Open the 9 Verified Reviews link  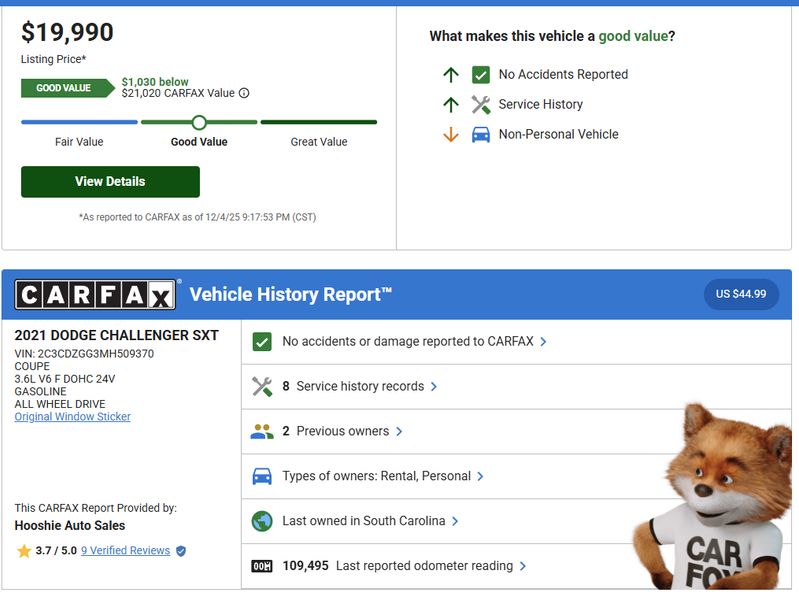pos(125,551)
